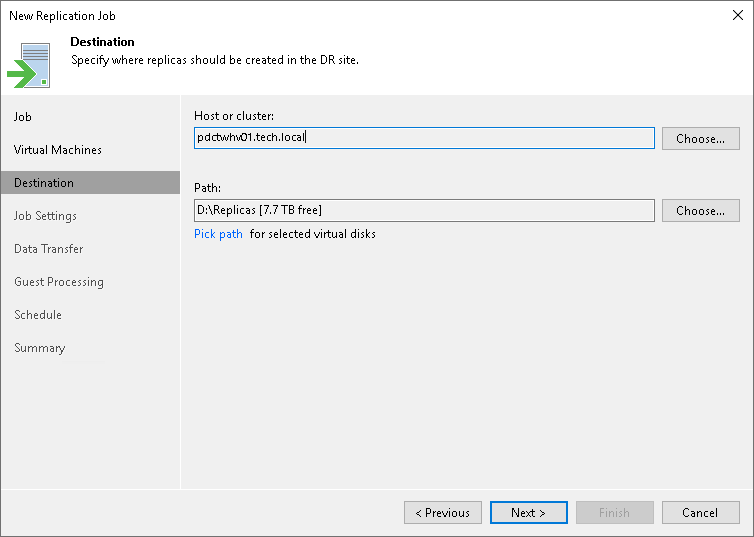
Task: Select the Schedule step
Action: [38, 315]
